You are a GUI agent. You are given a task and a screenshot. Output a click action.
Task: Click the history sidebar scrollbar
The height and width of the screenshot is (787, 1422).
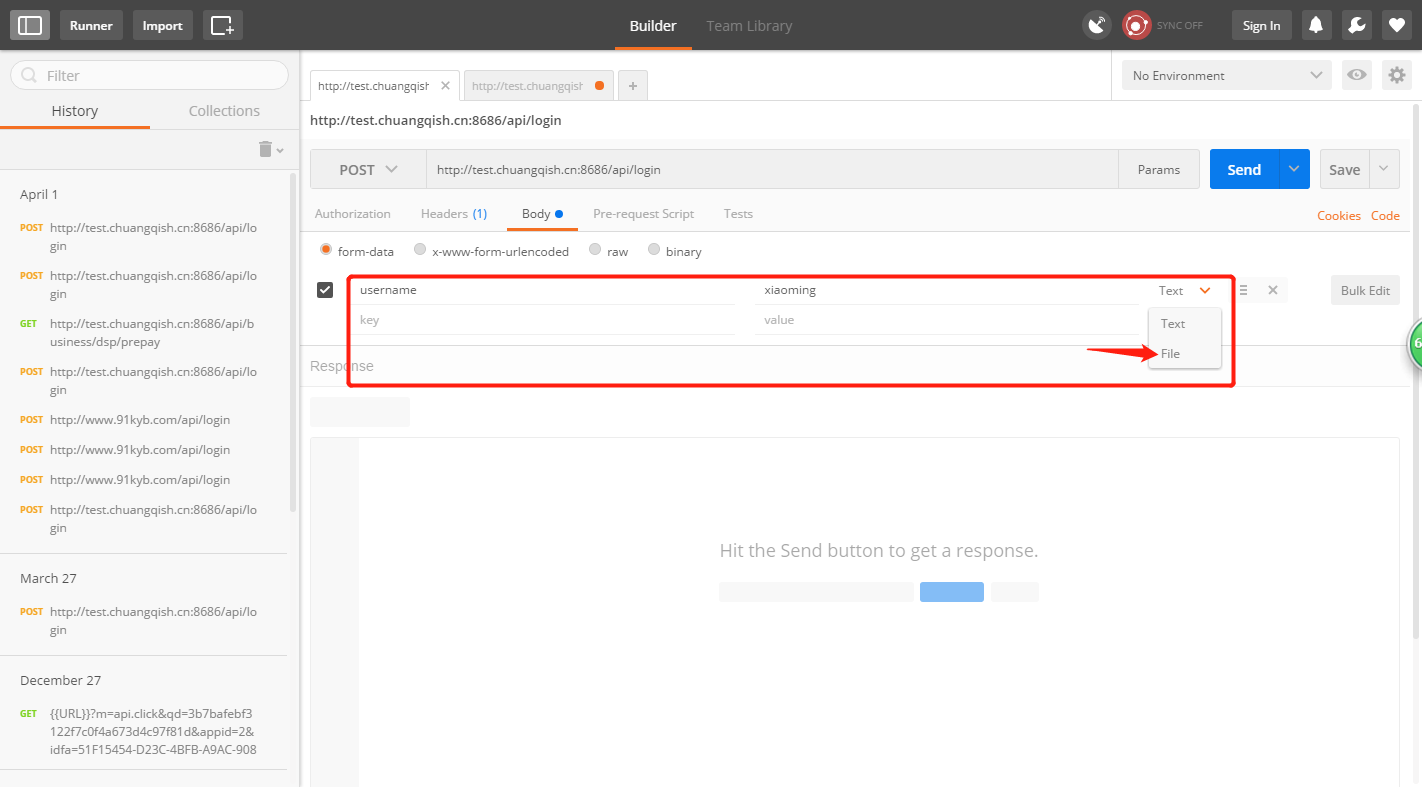[x=293, y=340]
